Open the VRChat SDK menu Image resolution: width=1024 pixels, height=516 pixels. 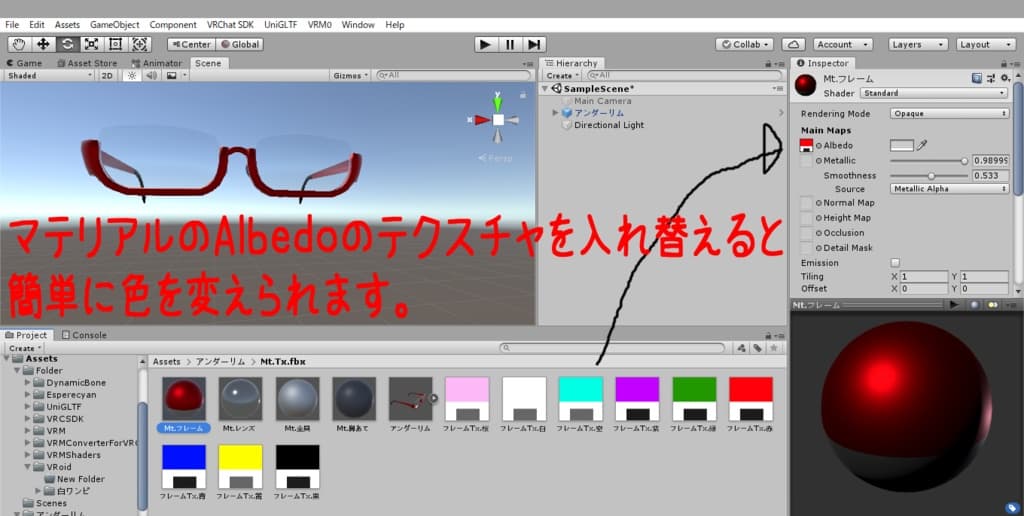[x=231, y=25]
